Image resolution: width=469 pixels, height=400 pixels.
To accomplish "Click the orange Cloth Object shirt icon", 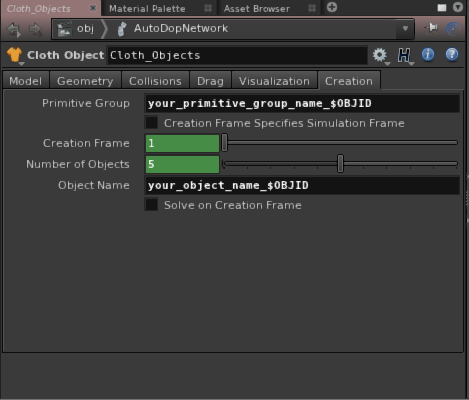I will pyautogui.click(x=14, y=55).
